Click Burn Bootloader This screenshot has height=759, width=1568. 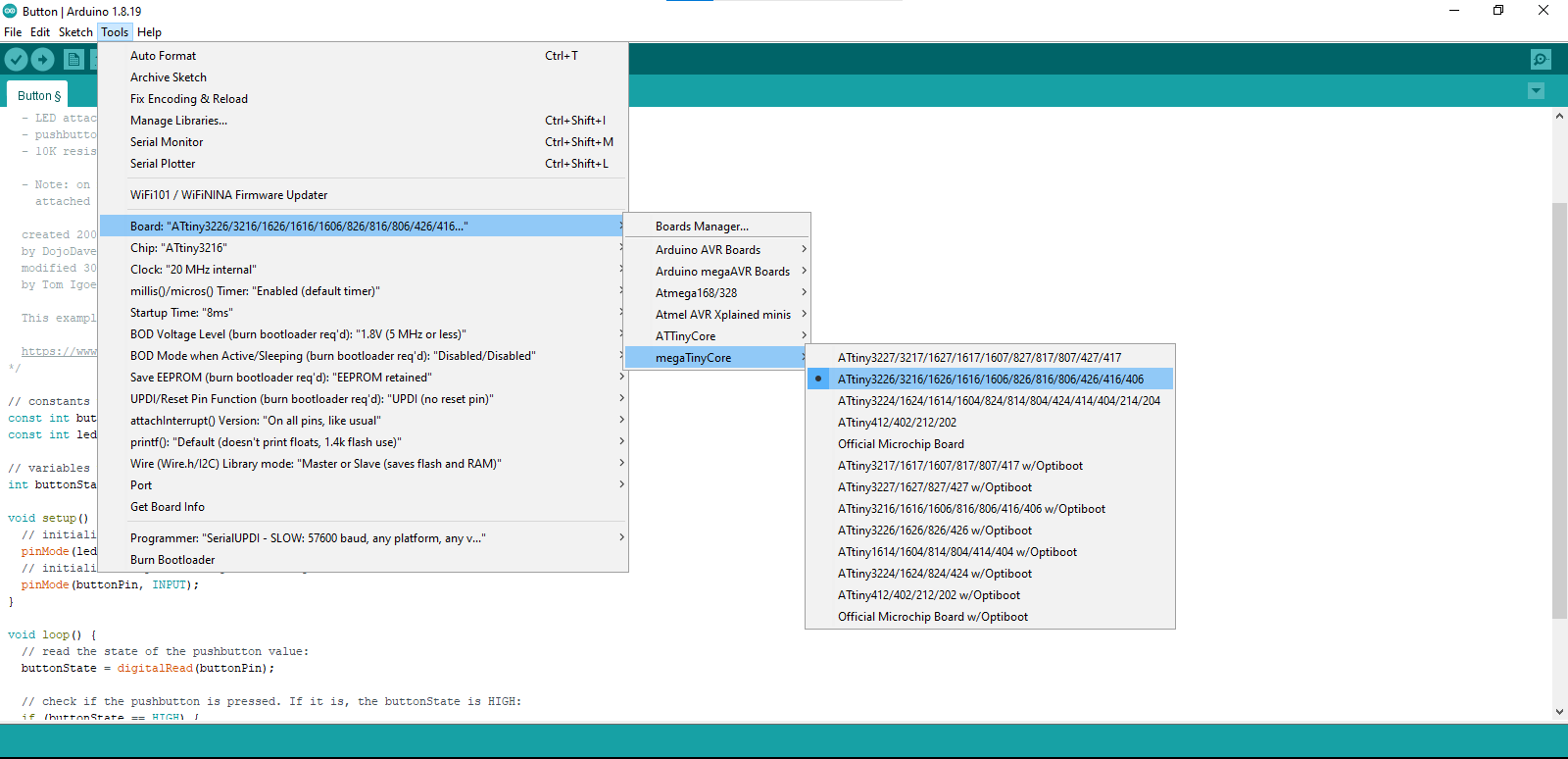363,560
